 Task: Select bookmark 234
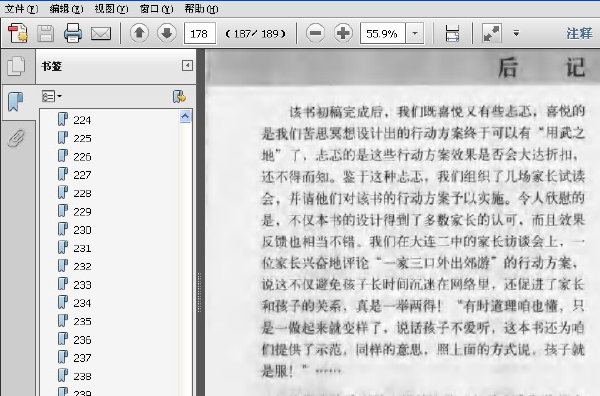(75, 303)
